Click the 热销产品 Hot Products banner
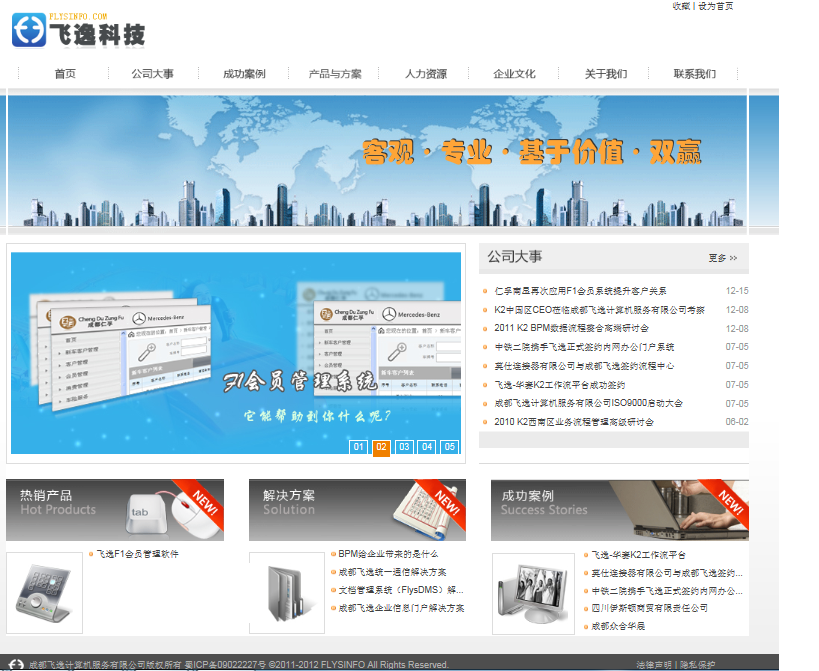819x671 pixels. point(115,510)
